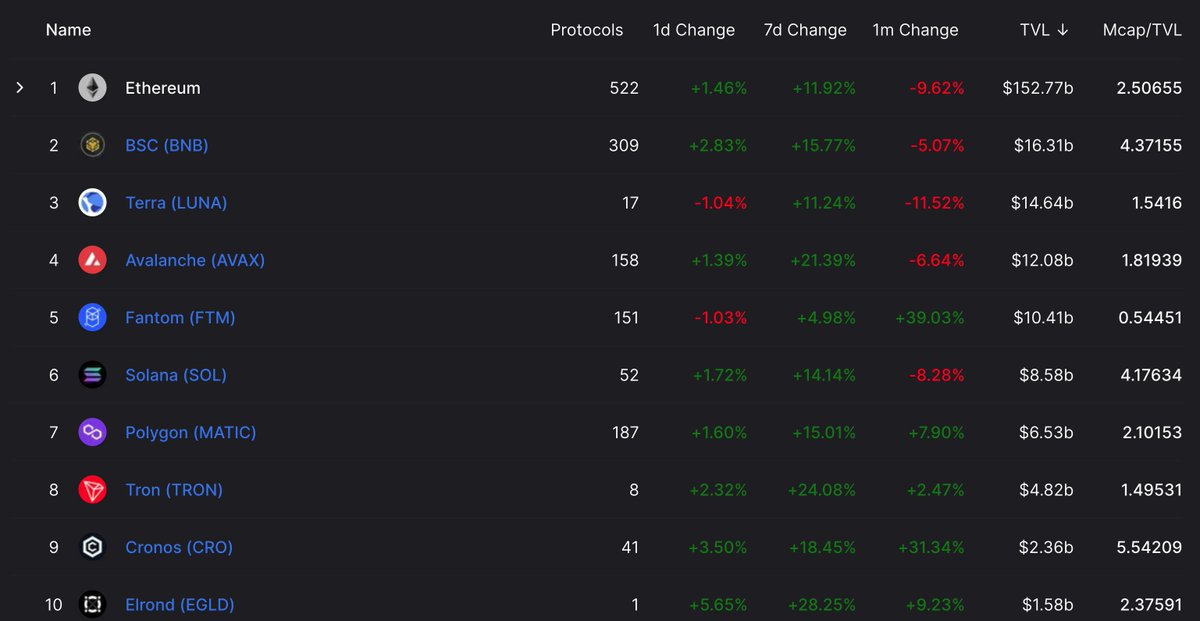
Task: Click the Terra (LUNA) logo icon
Action: point(93,203)
